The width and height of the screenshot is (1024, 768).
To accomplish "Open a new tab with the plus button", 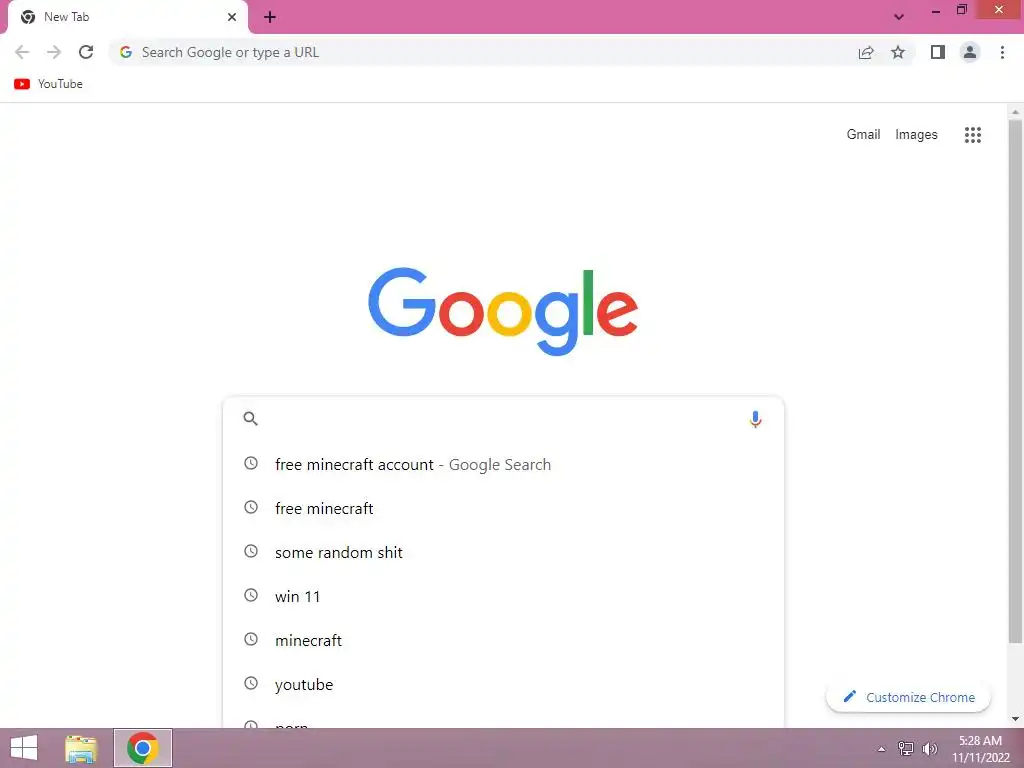I will [270, 18].
